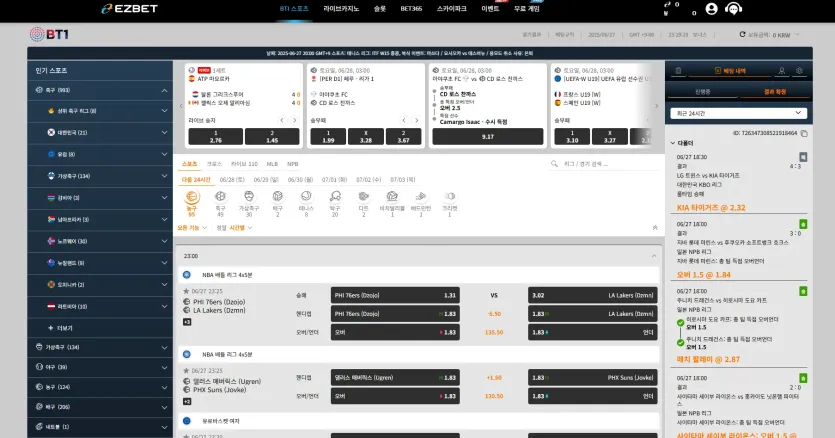The height and width of the screenshot is (438, 835).
Task: Expand the 농구 sidebar category
Action: 165,387
